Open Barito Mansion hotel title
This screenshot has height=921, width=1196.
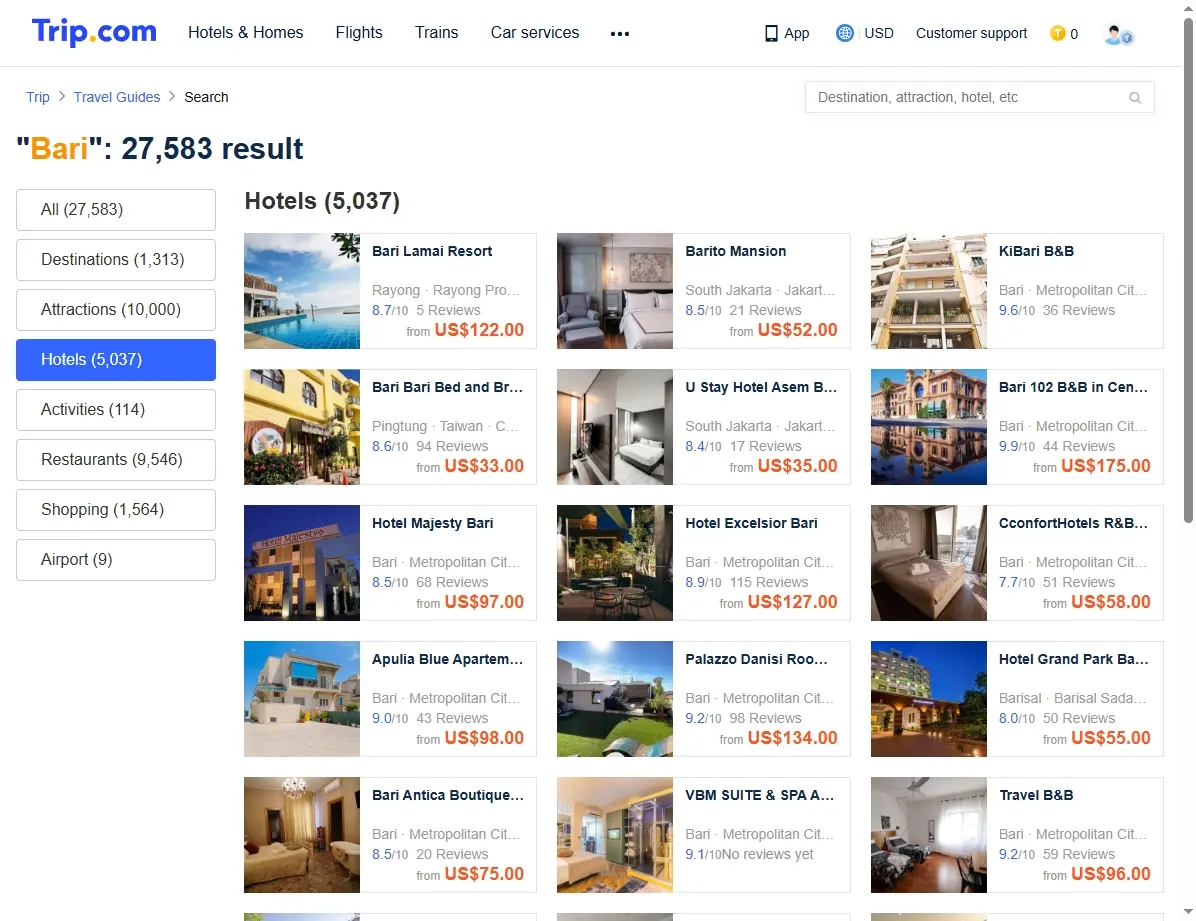[x=735, y=251]
